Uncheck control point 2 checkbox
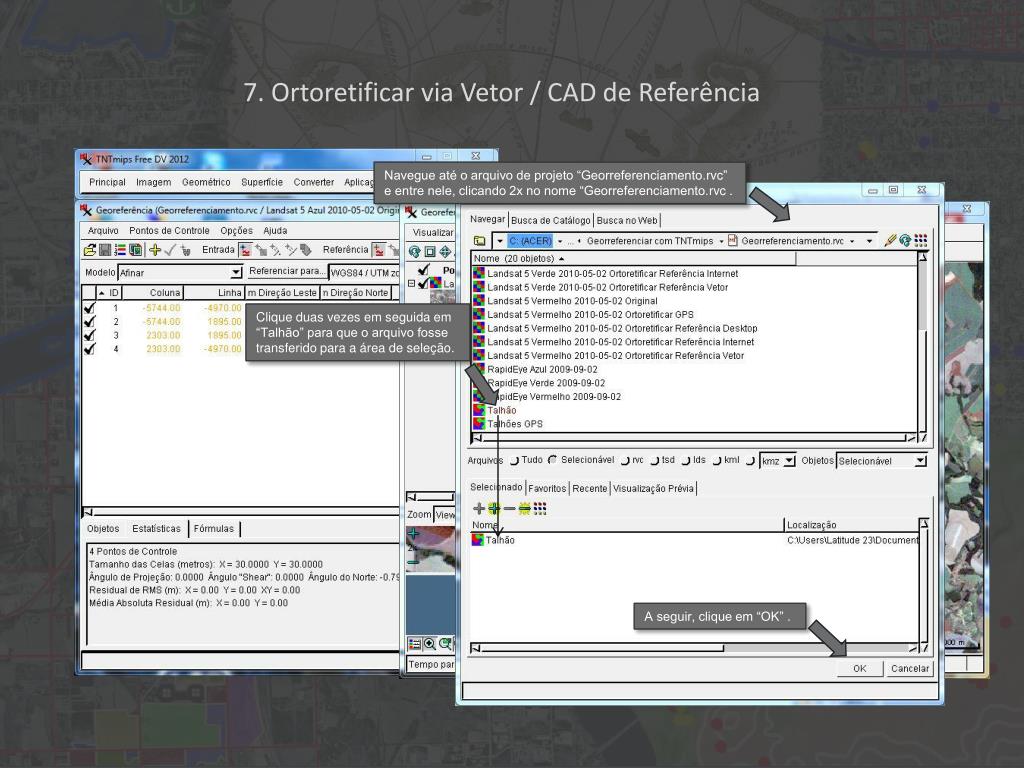 (89, 321)
